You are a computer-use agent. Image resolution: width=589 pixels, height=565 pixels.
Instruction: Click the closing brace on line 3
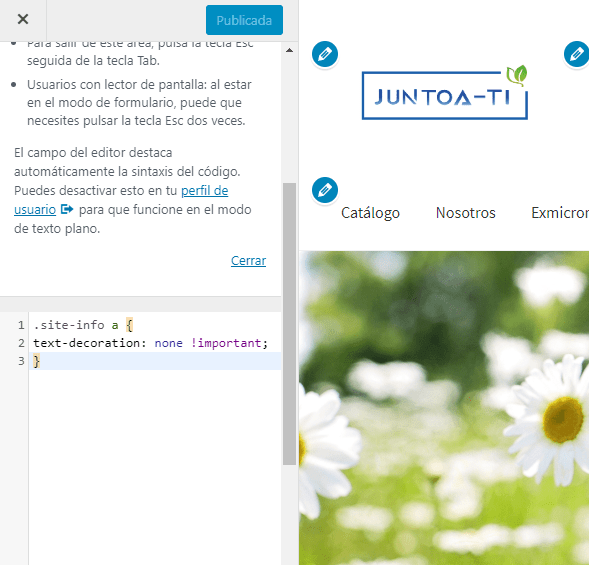click(x=36, y=361)
